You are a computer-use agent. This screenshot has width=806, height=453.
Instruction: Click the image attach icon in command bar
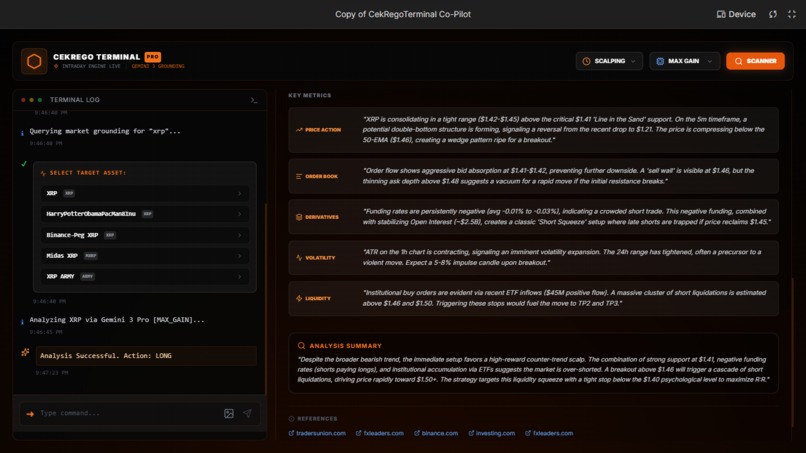pyautogui.click(x=229, y=413)
